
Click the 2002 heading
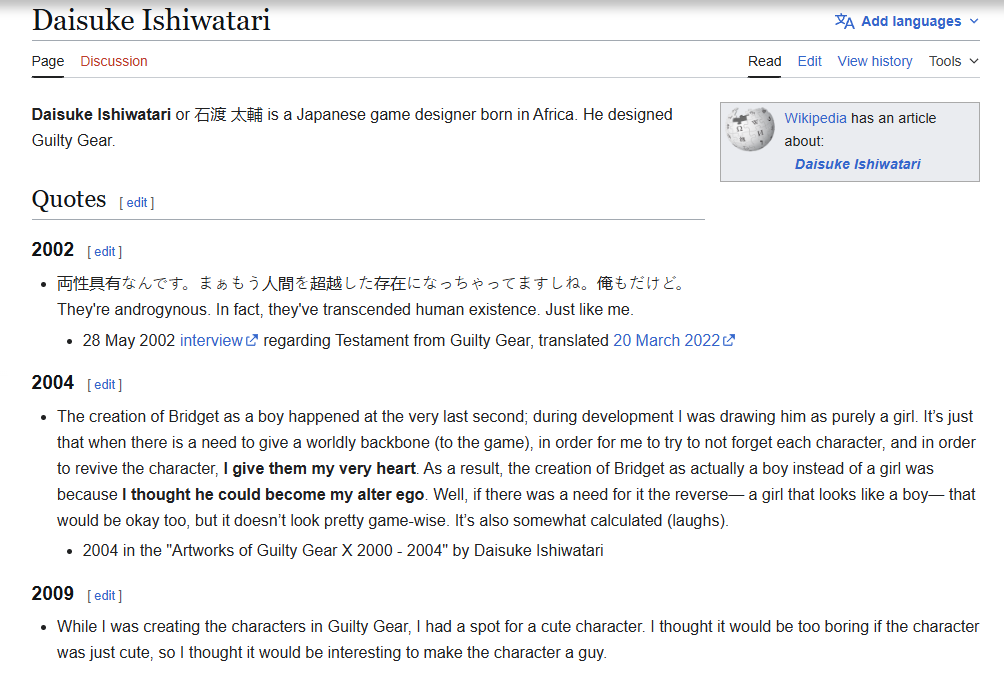(53, 249)
